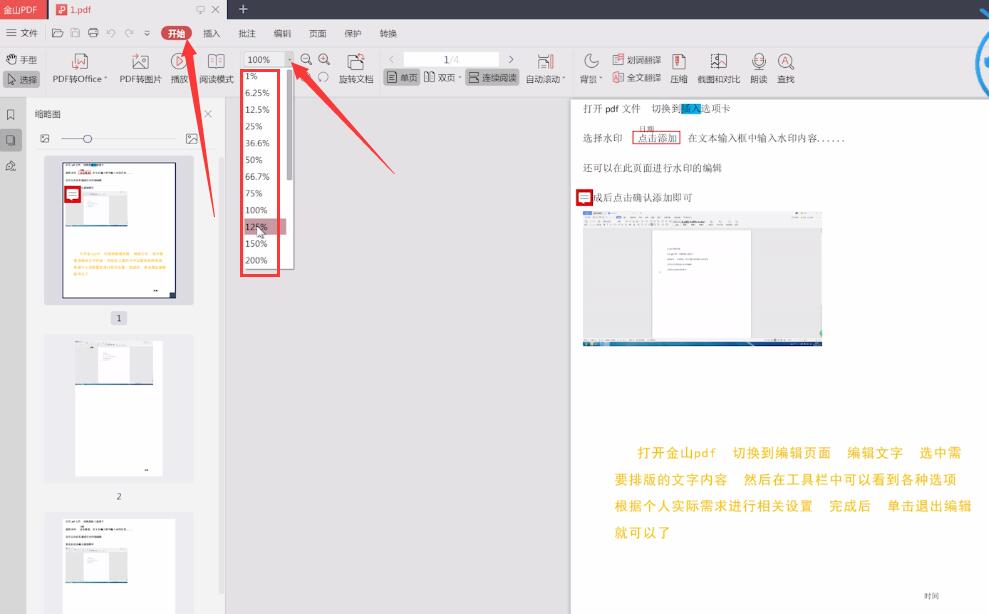Switch to the 保护 ribbon tab
The height and width of the screenshot is (614, 989).
[353, 33]
